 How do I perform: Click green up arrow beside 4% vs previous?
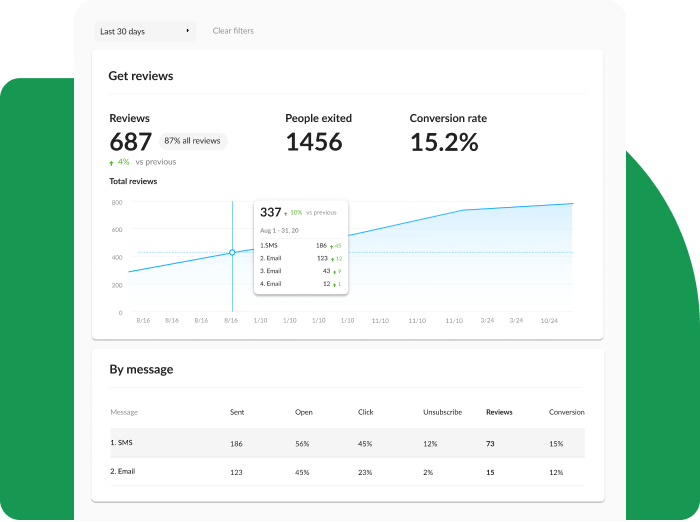(x=112, y=162)
